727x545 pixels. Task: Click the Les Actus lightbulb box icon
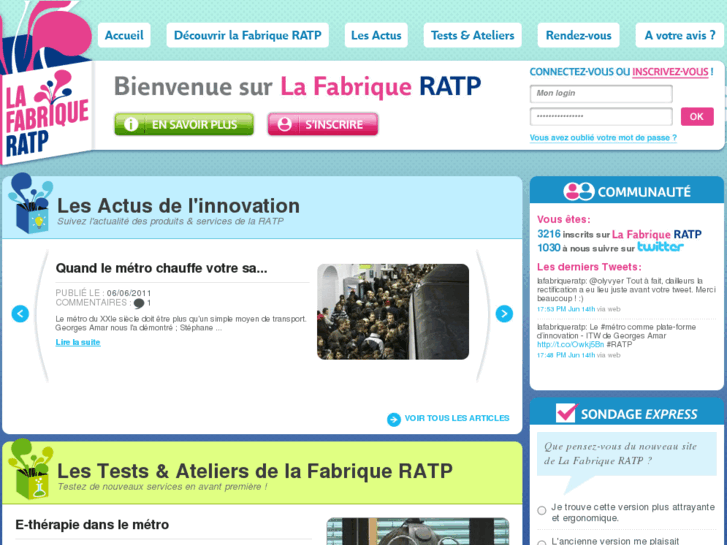(x=30, y=203)
